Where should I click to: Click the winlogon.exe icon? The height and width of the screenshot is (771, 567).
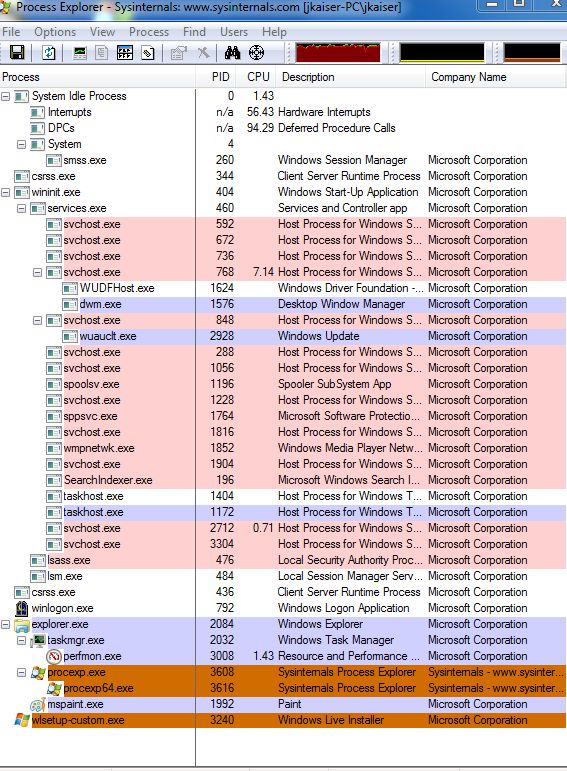click(x=22, y=608)
